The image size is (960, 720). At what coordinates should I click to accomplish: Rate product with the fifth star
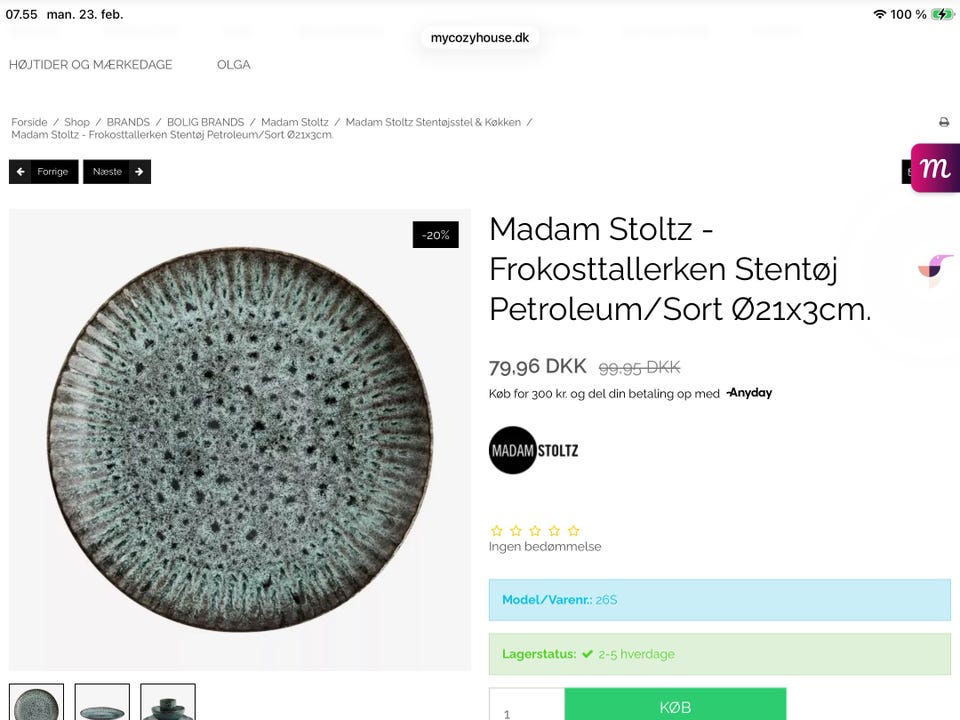[574, 531]
